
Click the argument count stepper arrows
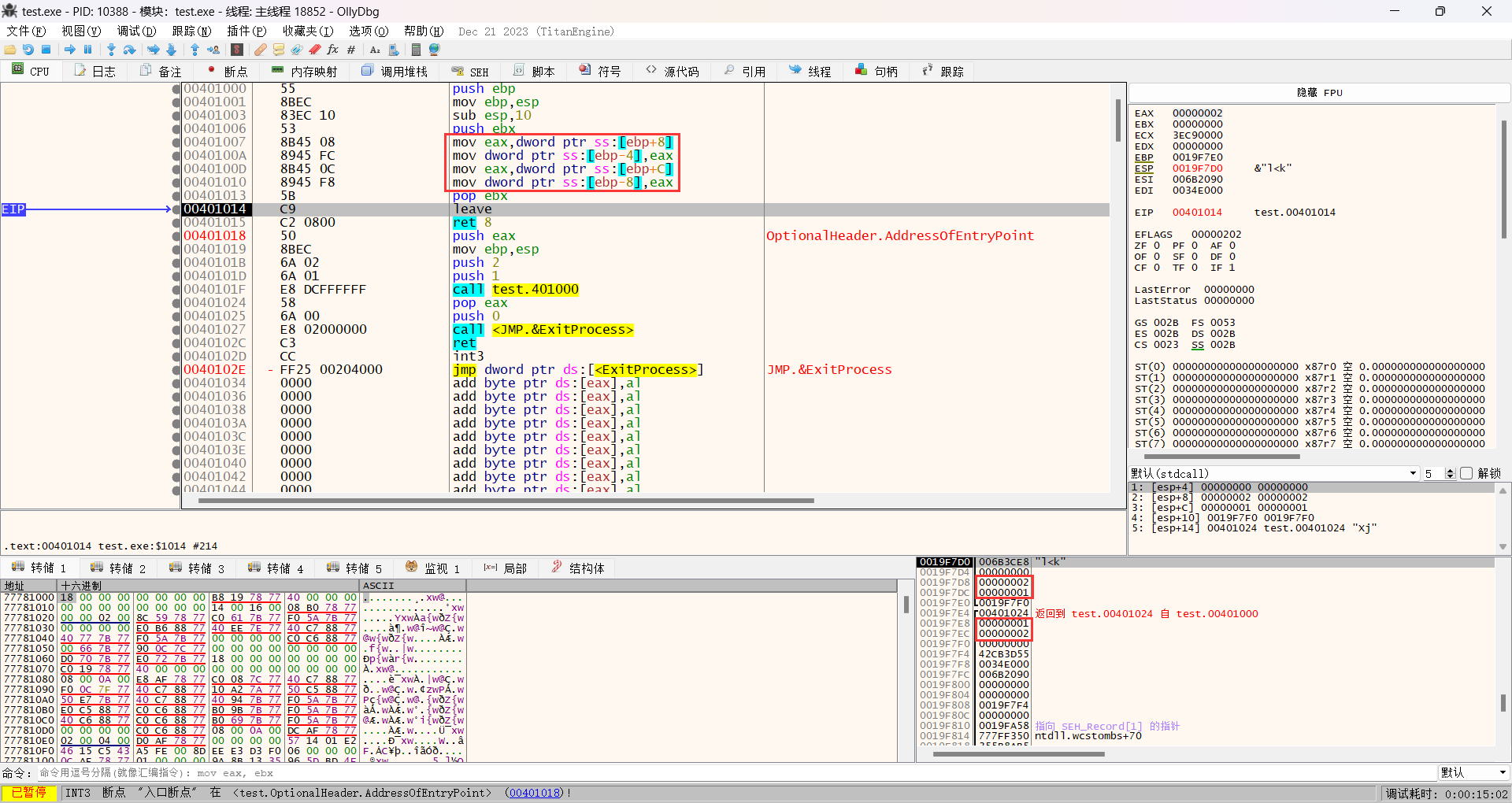coord(1451,473)
